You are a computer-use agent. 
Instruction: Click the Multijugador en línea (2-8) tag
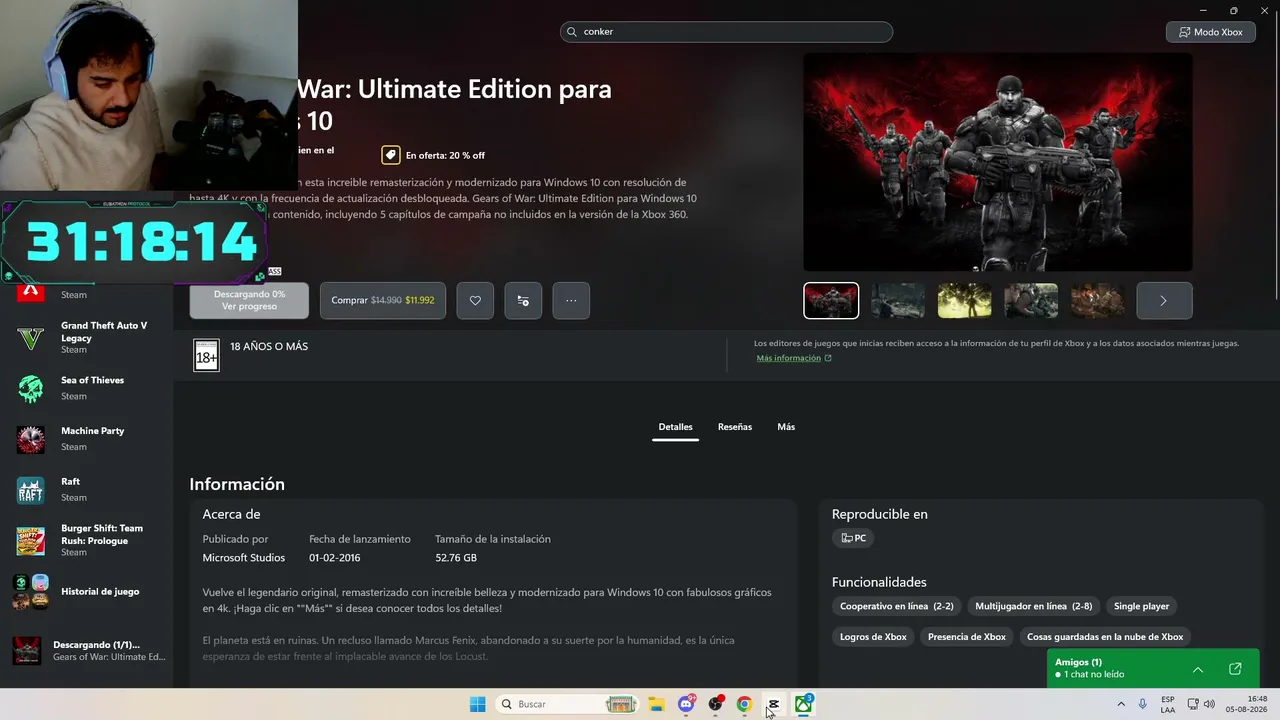pos(1034,606)
